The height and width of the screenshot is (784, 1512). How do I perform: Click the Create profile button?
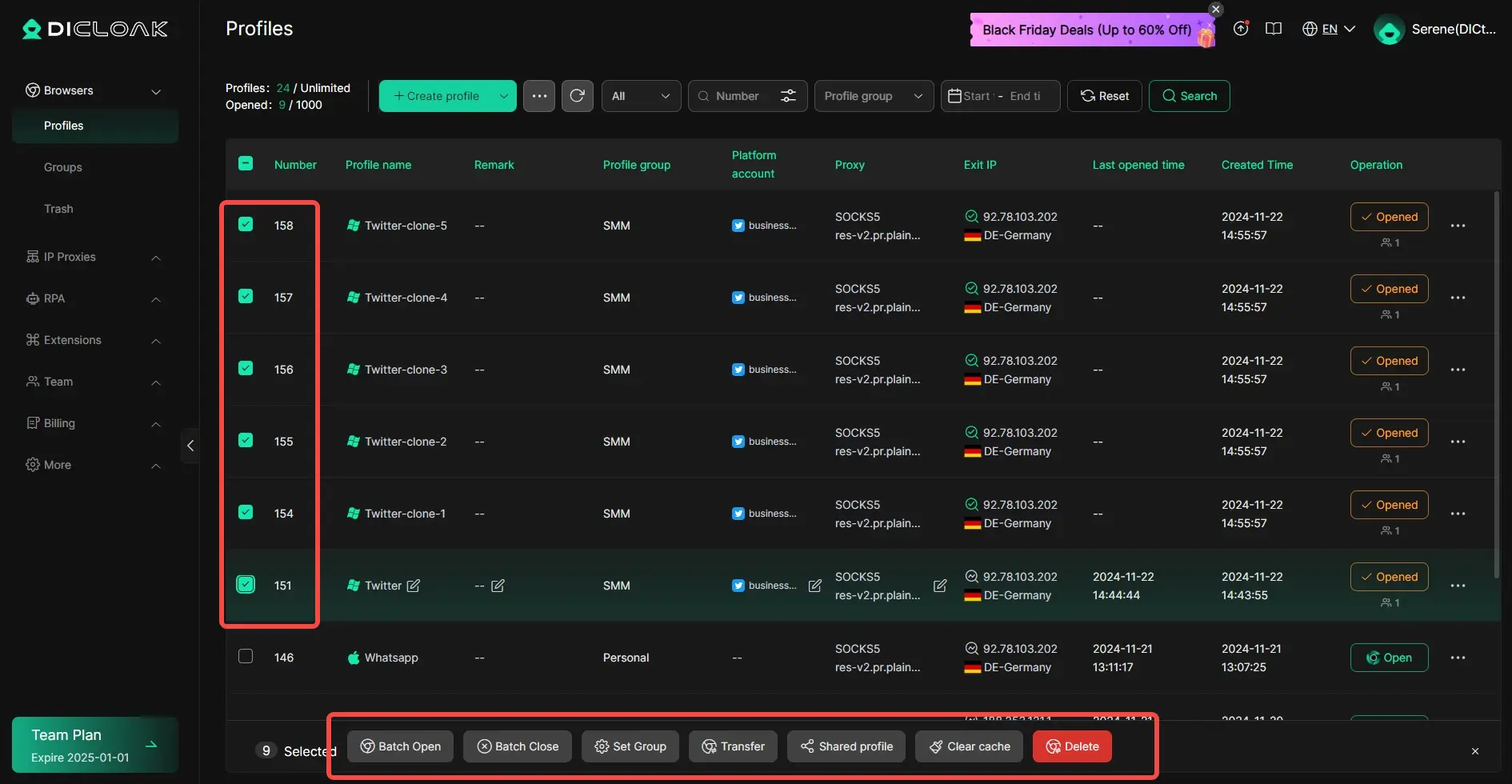point(436,96)
